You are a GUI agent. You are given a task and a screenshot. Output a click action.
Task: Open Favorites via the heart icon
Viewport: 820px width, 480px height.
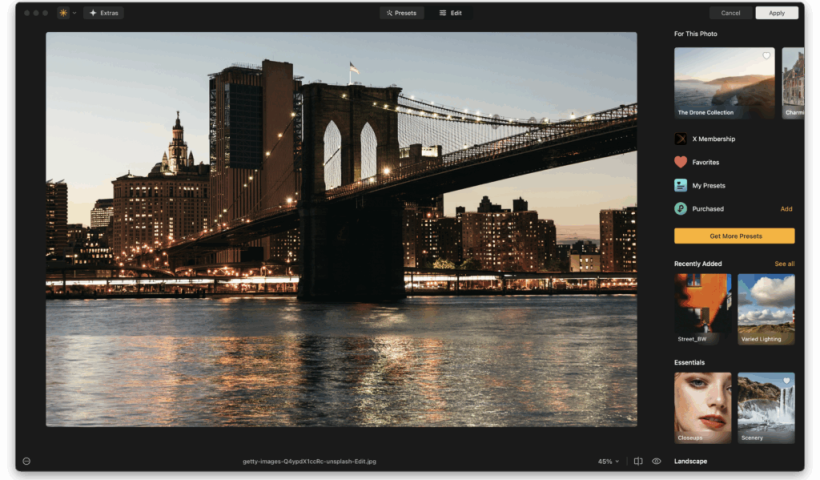[x=681, y=162]
